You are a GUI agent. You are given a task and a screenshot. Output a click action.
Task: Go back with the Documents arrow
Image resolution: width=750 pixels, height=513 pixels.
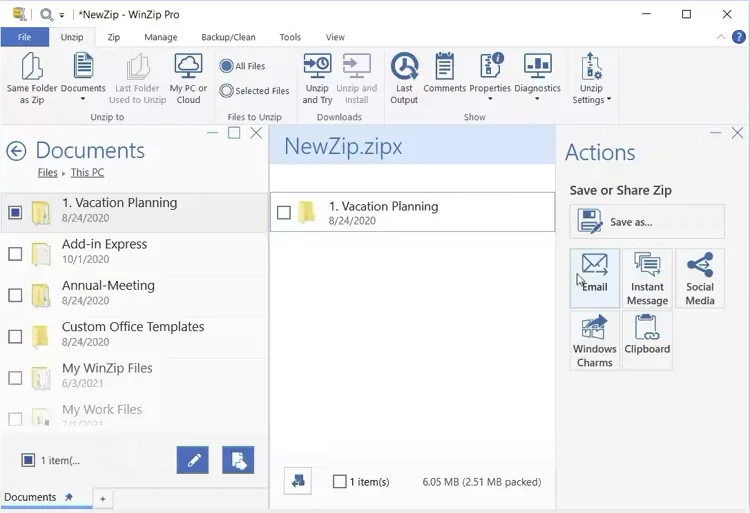tap(16, 152)
